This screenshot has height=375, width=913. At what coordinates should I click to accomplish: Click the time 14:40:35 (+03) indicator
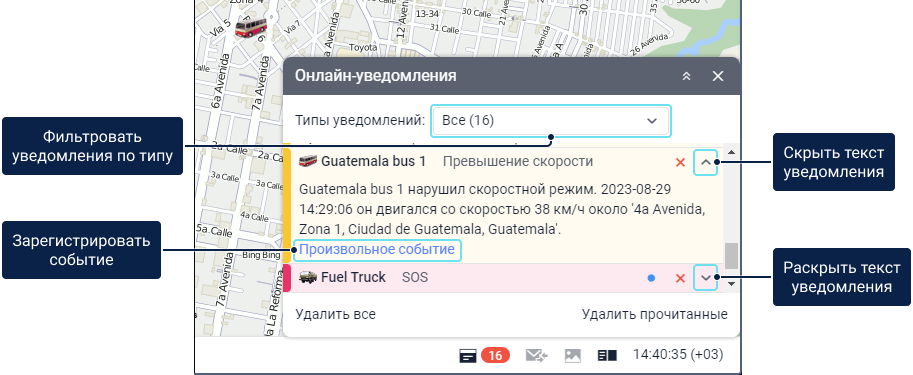point(678,355)
